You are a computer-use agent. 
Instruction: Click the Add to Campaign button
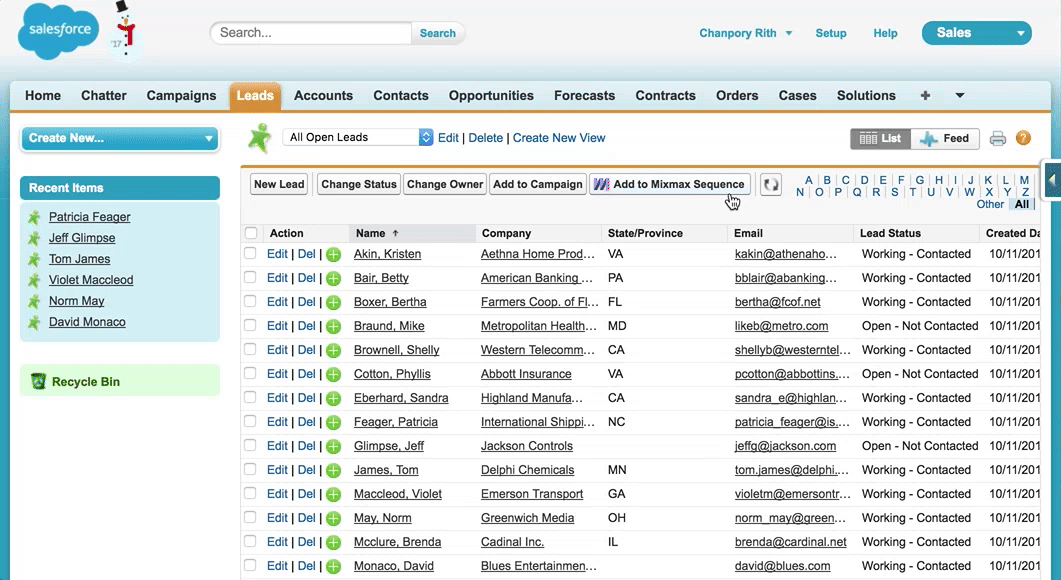(x=538, y=184)
